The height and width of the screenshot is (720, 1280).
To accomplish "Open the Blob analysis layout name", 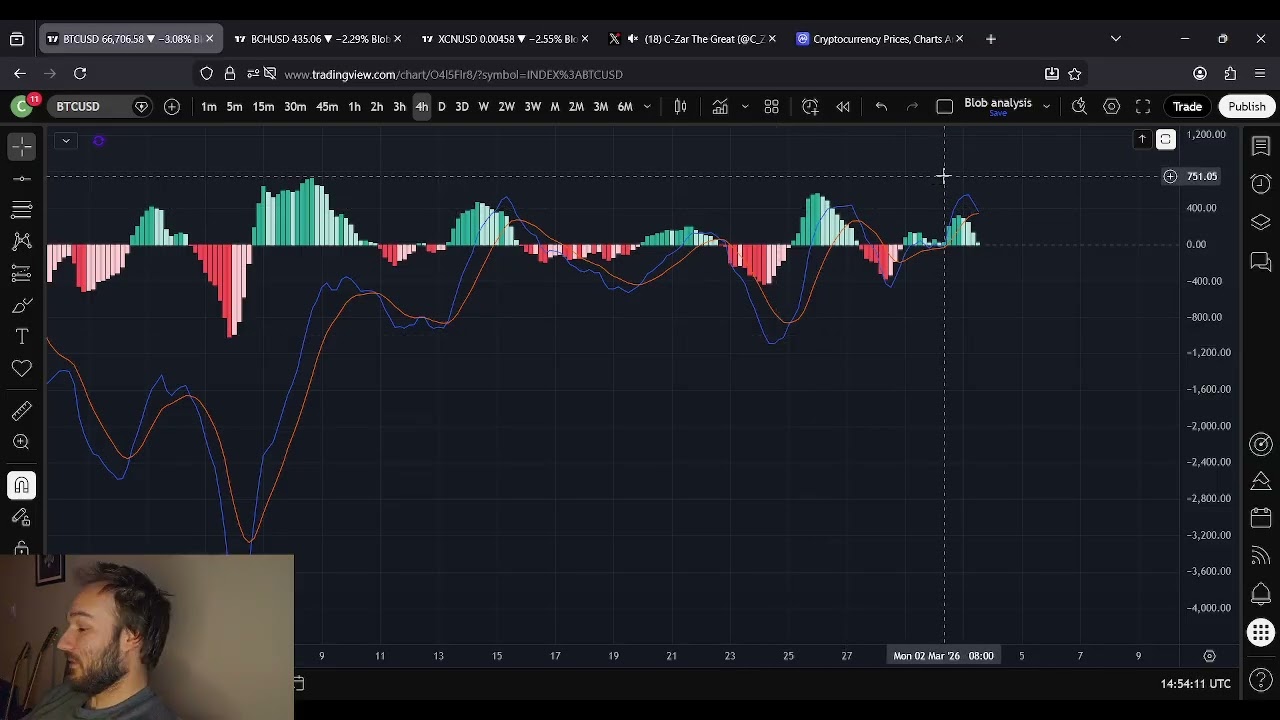I will (997, 104).
